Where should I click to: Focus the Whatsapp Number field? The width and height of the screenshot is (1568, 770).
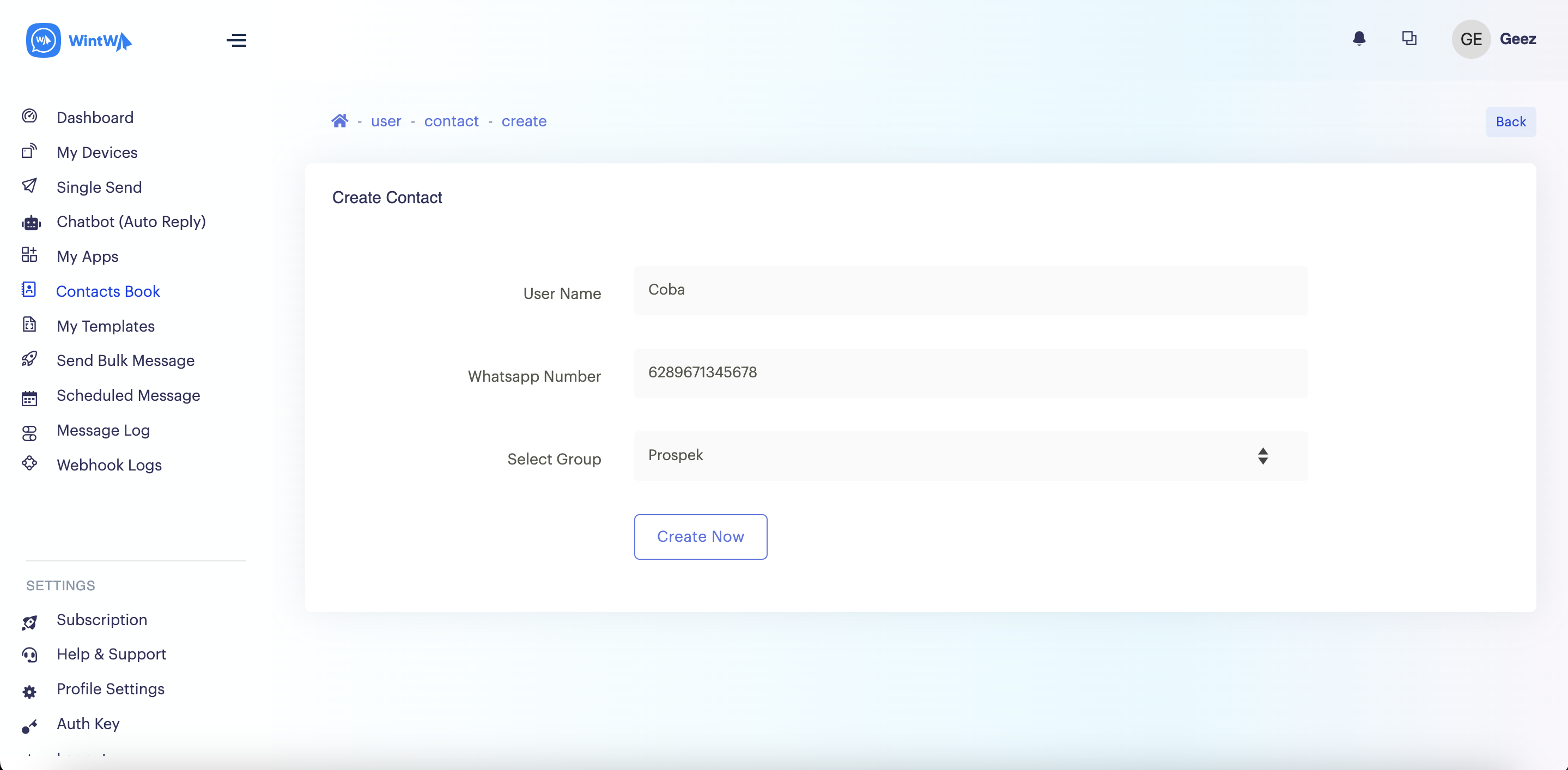tap(969, 373)
